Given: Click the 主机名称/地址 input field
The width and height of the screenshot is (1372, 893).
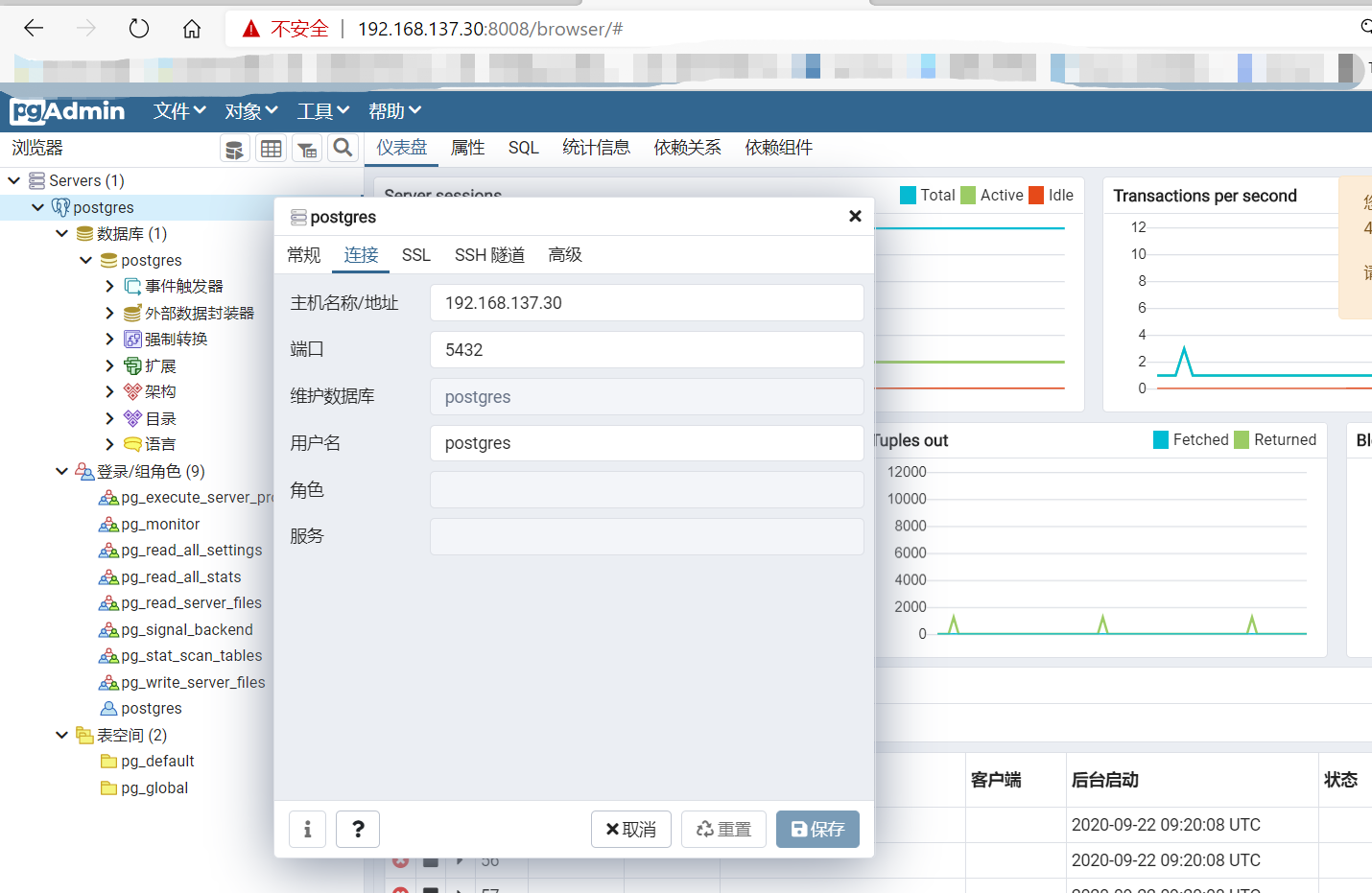Looking at the screenshot, I should 647,303.
